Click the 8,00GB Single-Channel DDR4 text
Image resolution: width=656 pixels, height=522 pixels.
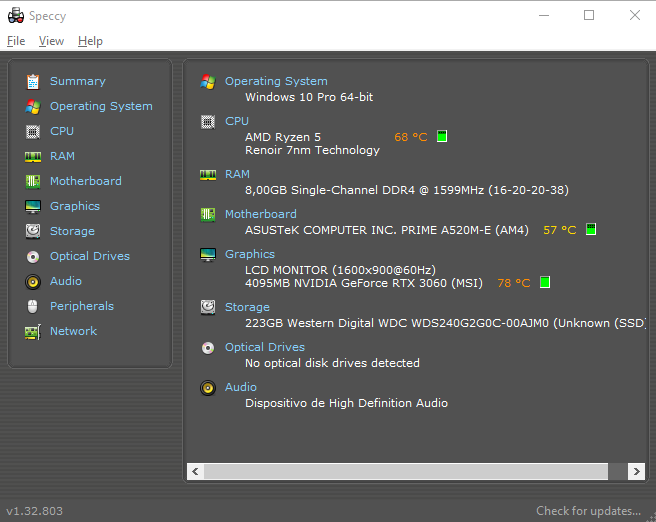click(x=407, y=190)
